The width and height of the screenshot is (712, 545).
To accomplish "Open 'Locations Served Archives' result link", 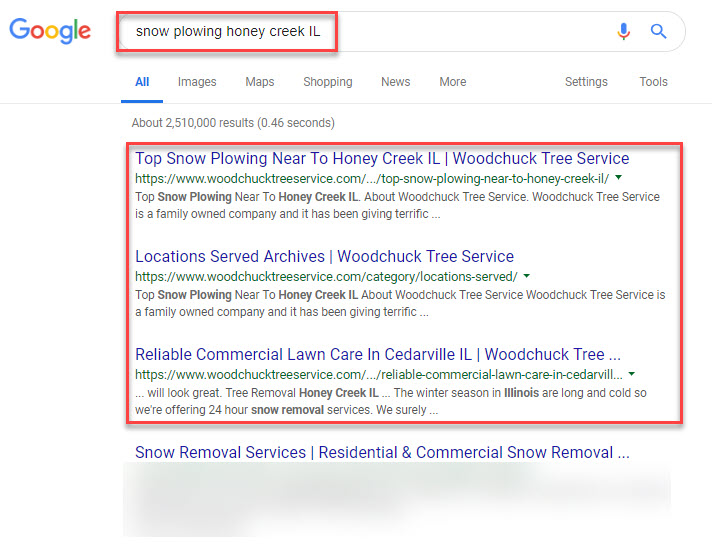I will coord(324,257).
